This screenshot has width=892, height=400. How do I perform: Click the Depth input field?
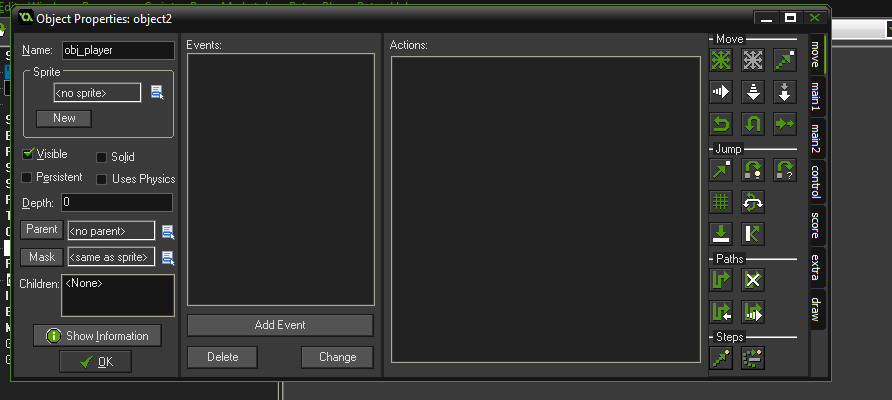pyautogui.click(x=117, y=203)
